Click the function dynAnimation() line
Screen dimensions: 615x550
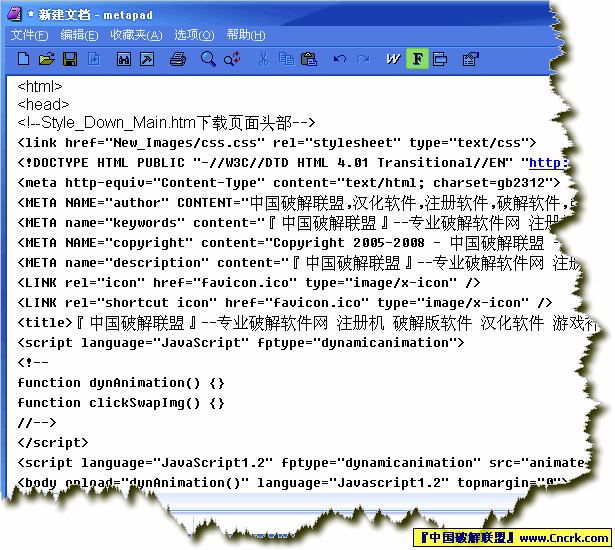click(x=121, y=383)
